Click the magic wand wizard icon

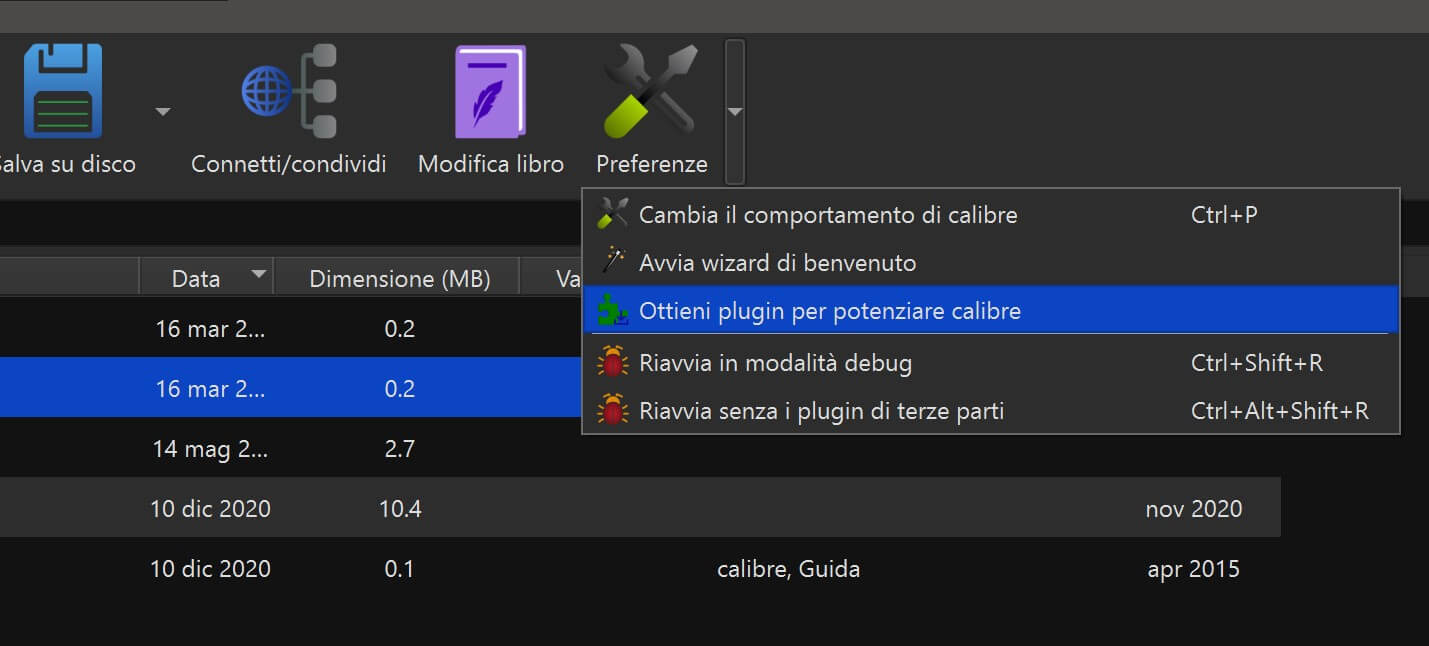tap(612, 262)
